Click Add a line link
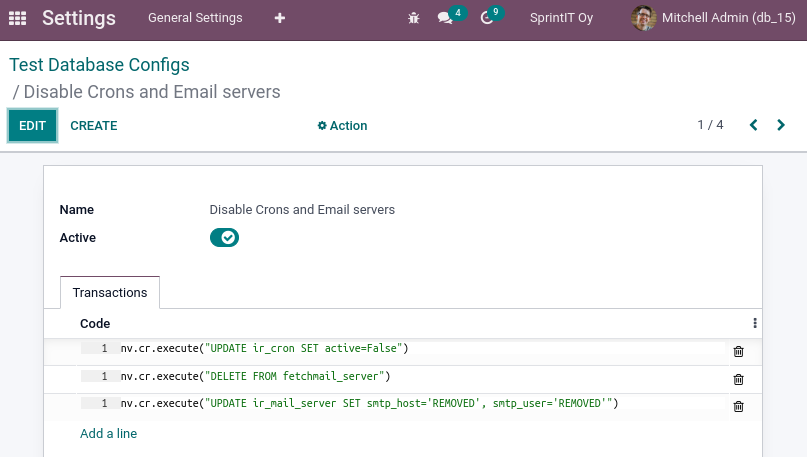 tap(109, 433)
